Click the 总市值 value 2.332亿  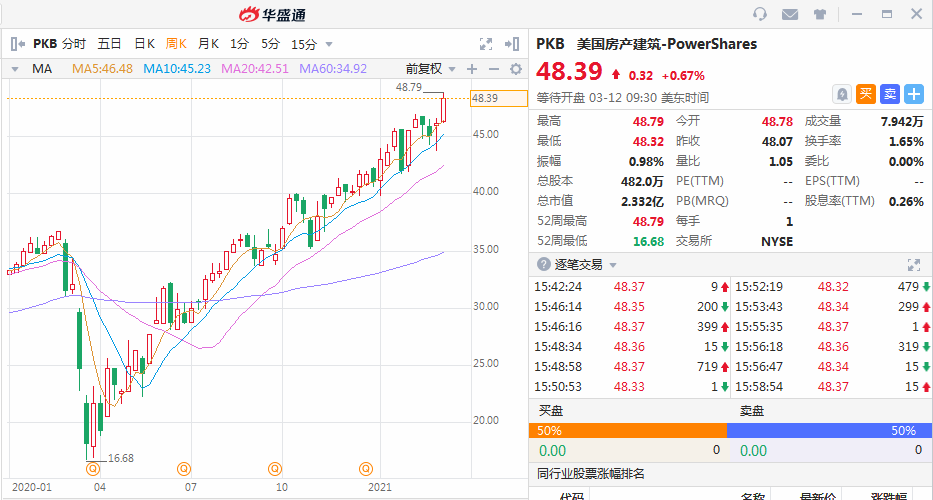643,201
